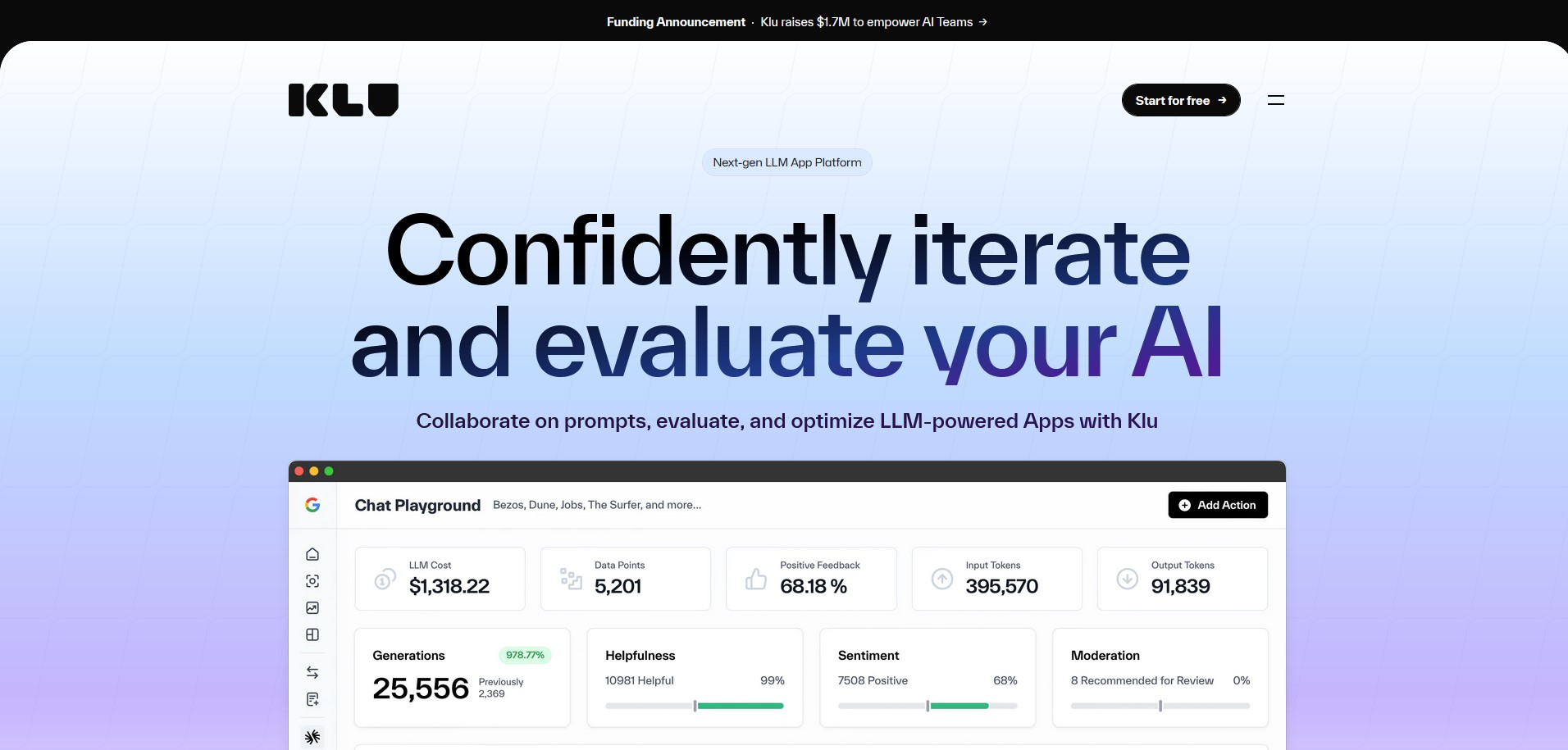Click the yellow window dot
The width and height of the screenshot is (1568, 750).
(x=314, y=471)
